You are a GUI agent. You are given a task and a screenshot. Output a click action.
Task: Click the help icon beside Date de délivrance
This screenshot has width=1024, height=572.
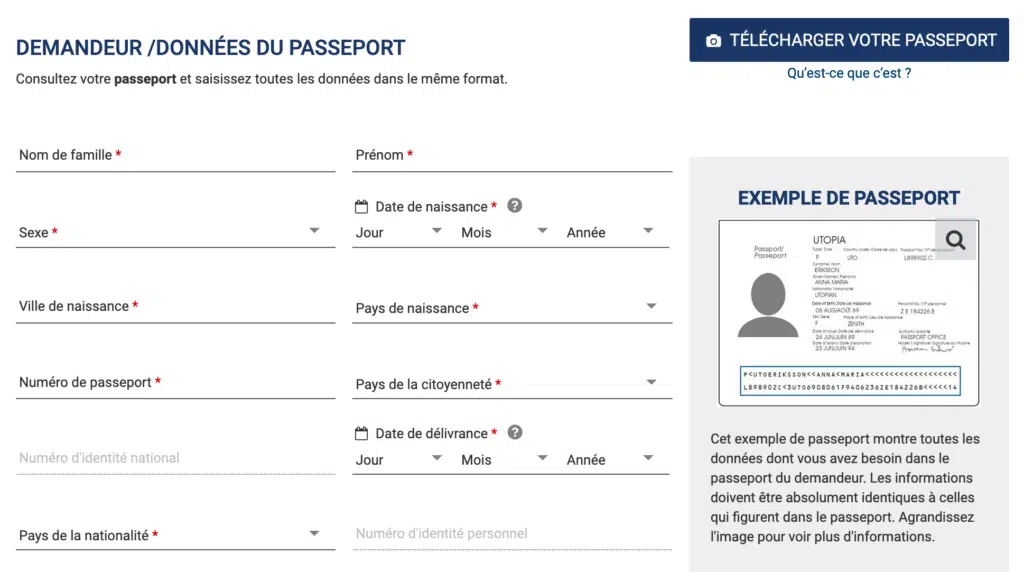(x=515, y=432)
